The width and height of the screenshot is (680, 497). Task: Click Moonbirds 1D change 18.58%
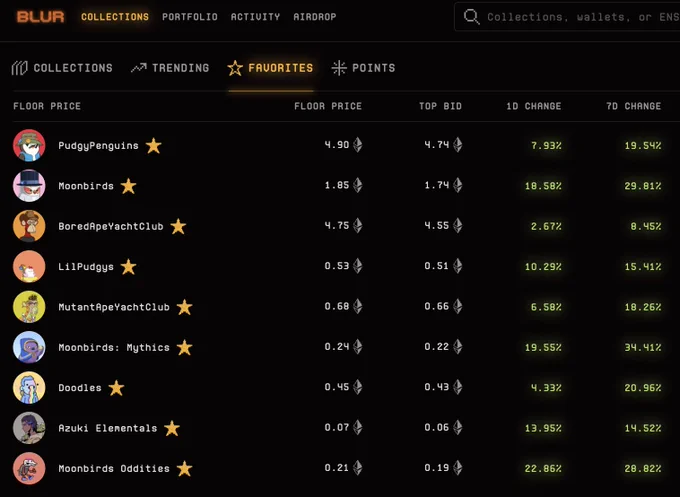(543, 186)
